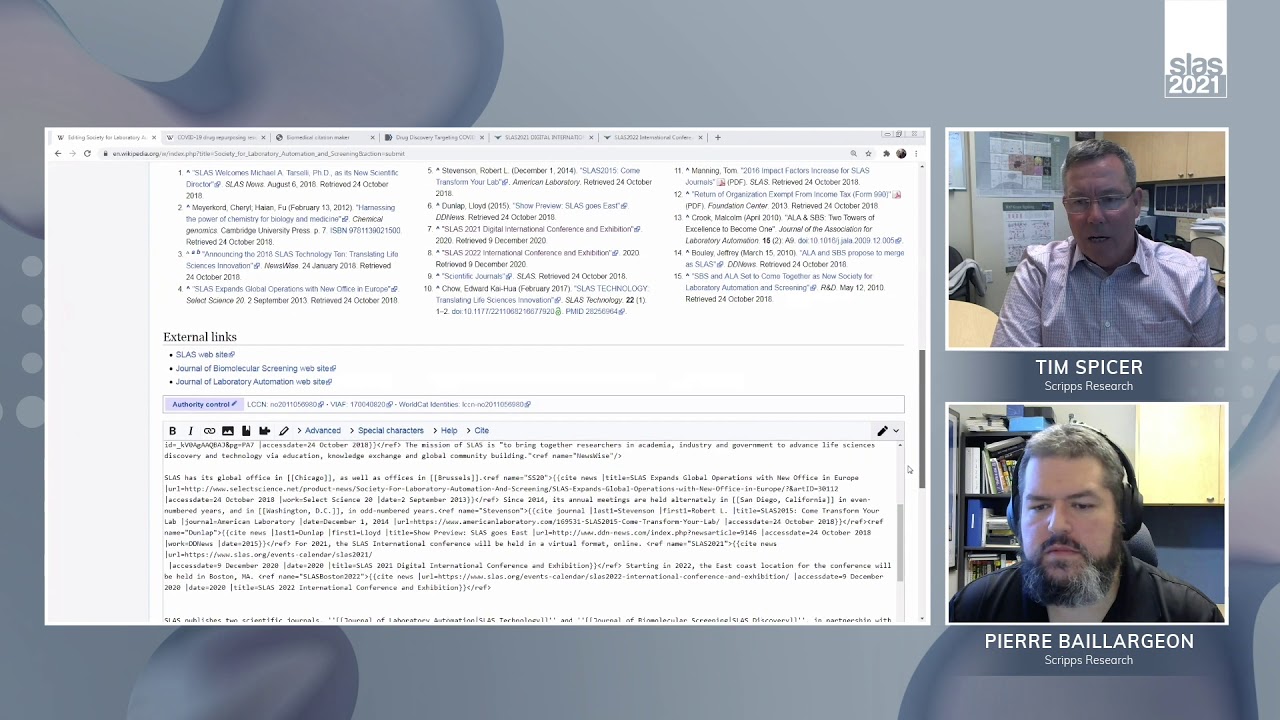This screenshot has width=1280, height=720.
Task: Insert an image with the picture icon
Action: tap(228, 431)
